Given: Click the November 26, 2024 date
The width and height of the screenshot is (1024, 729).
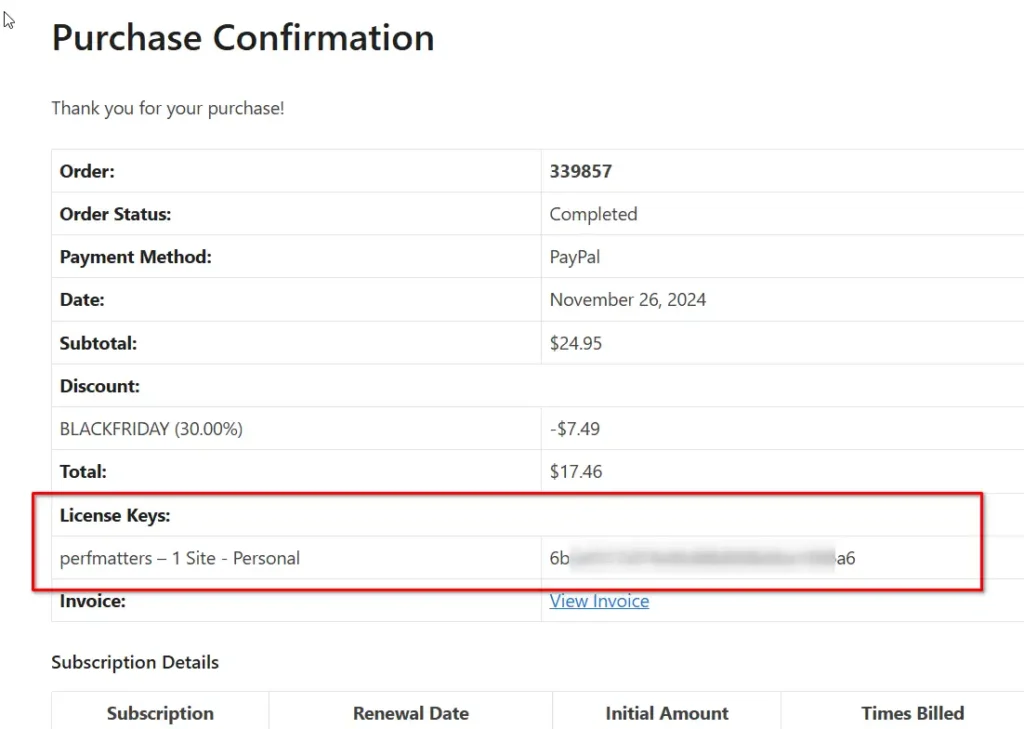Looking at the screenshot, I should pyautogui.click(x=627, y=299).
